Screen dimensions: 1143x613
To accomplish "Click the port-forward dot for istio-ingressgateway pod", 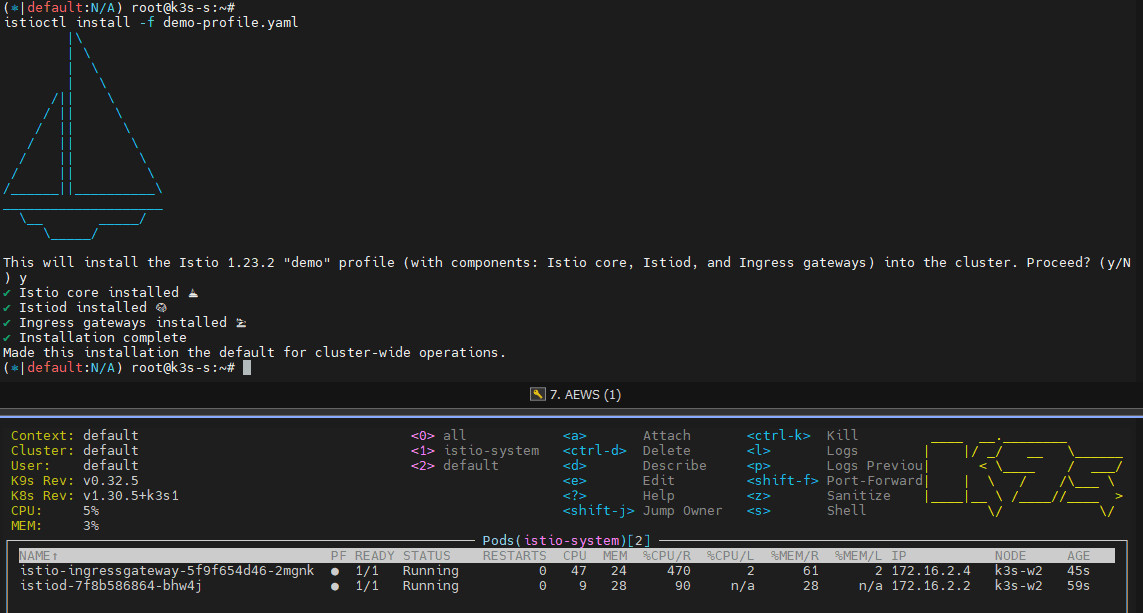I will pos(335,571).
